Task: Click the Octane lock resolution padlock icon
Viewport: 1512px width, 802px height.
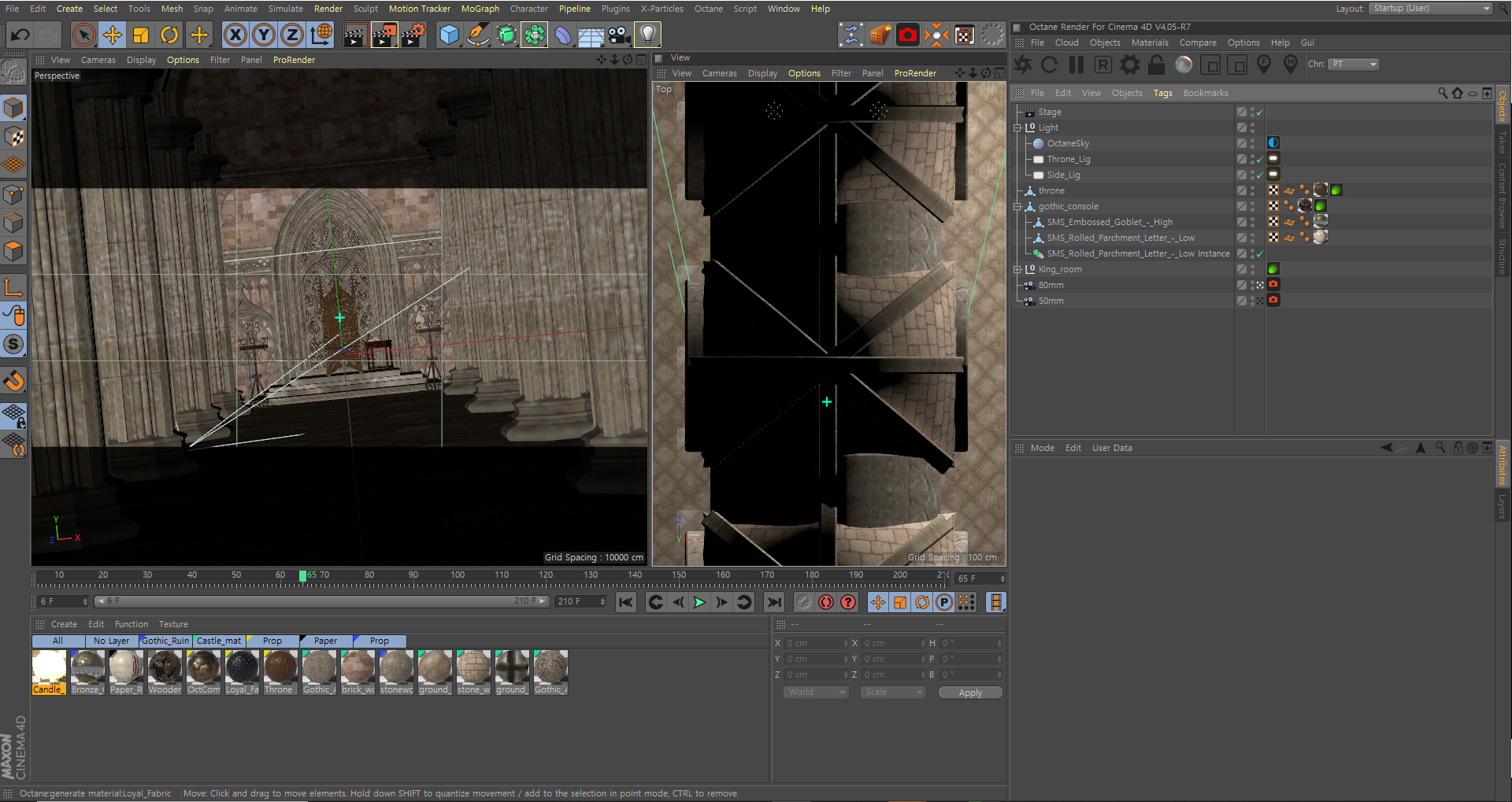Action: pos(1156,65)
